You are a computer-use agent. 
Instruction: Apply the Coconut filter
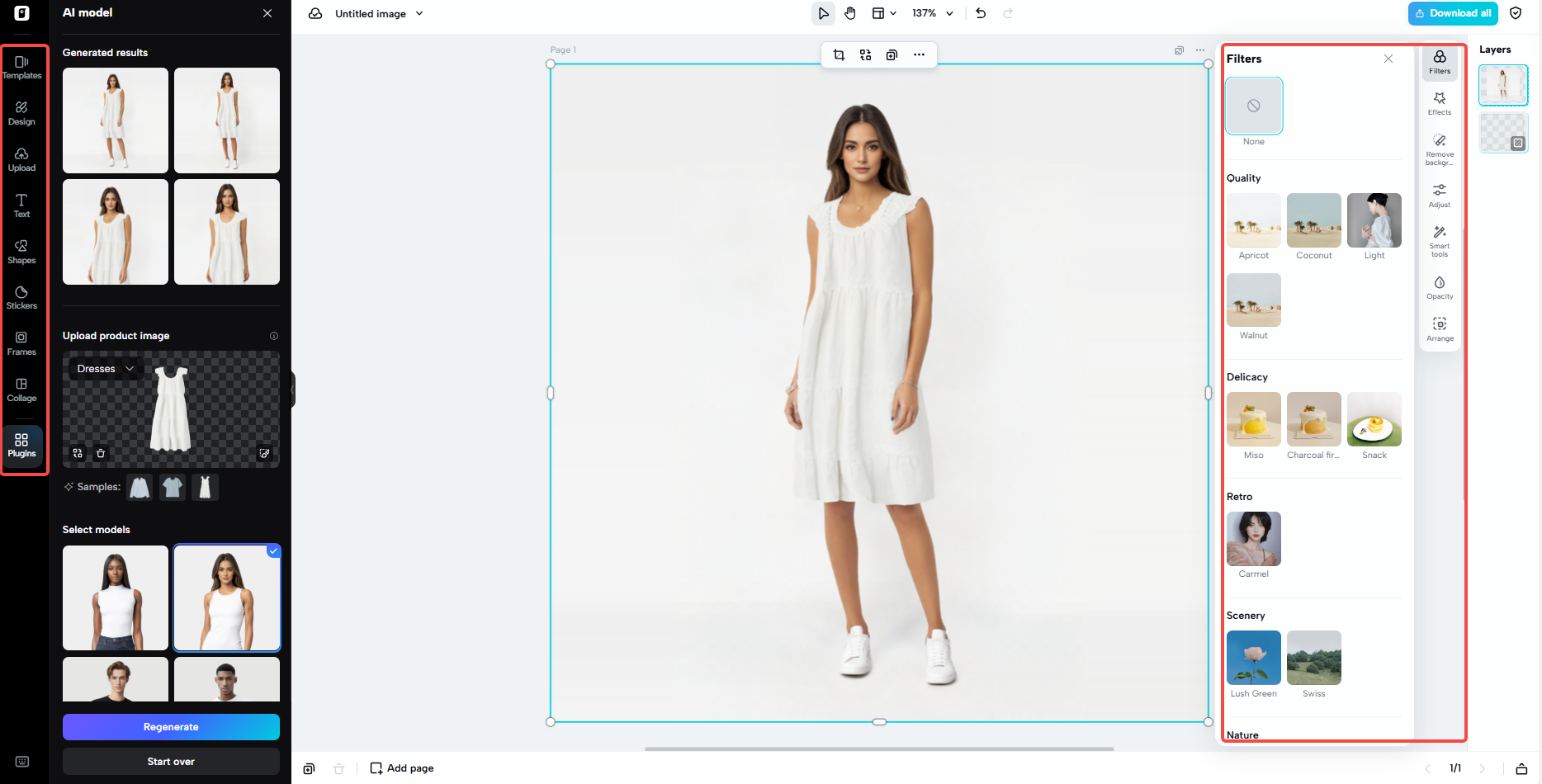coord(1314,220)
